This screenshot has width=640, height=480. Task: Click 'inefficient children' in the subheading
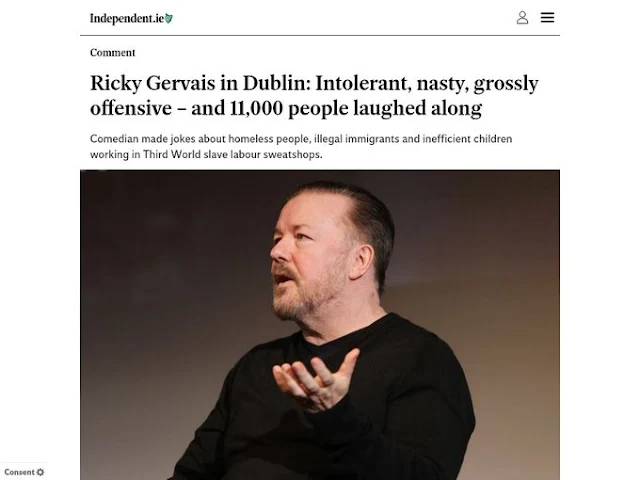(467, 139)
